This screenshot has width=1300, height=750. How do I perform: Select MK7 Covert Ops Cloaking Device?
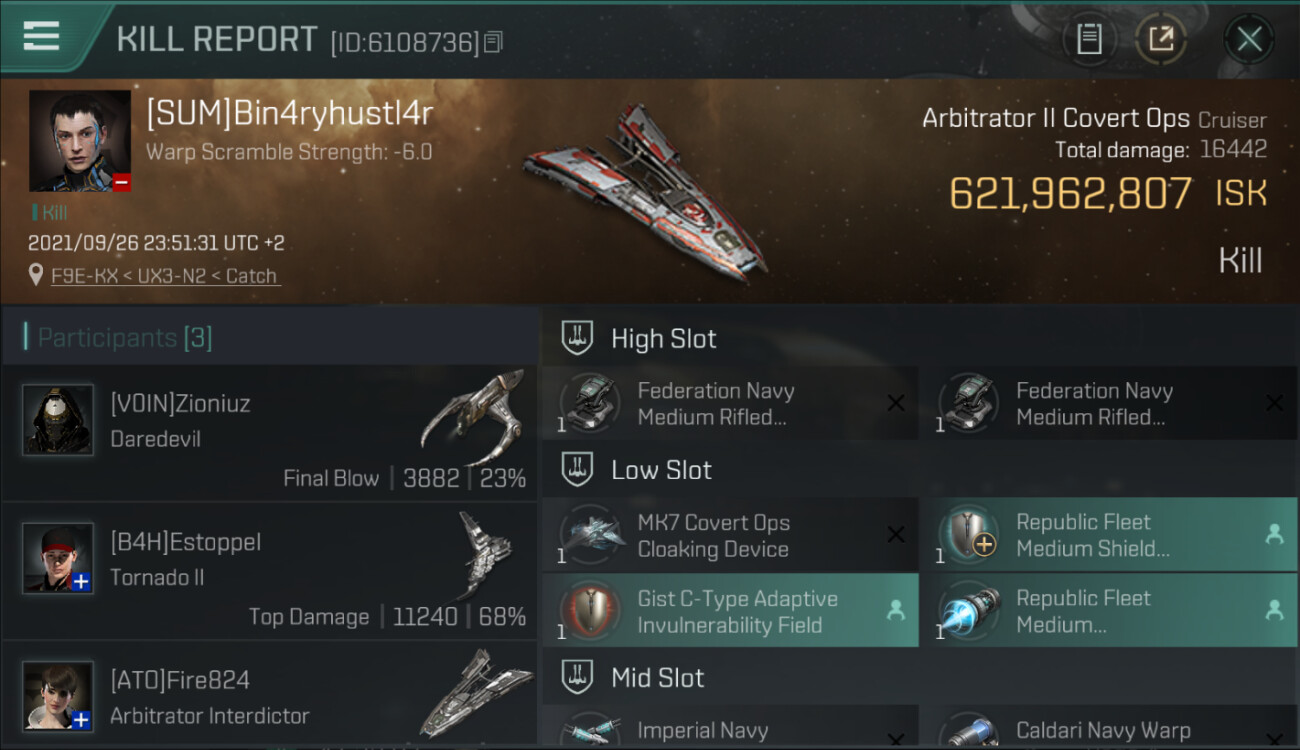[730, 535]
